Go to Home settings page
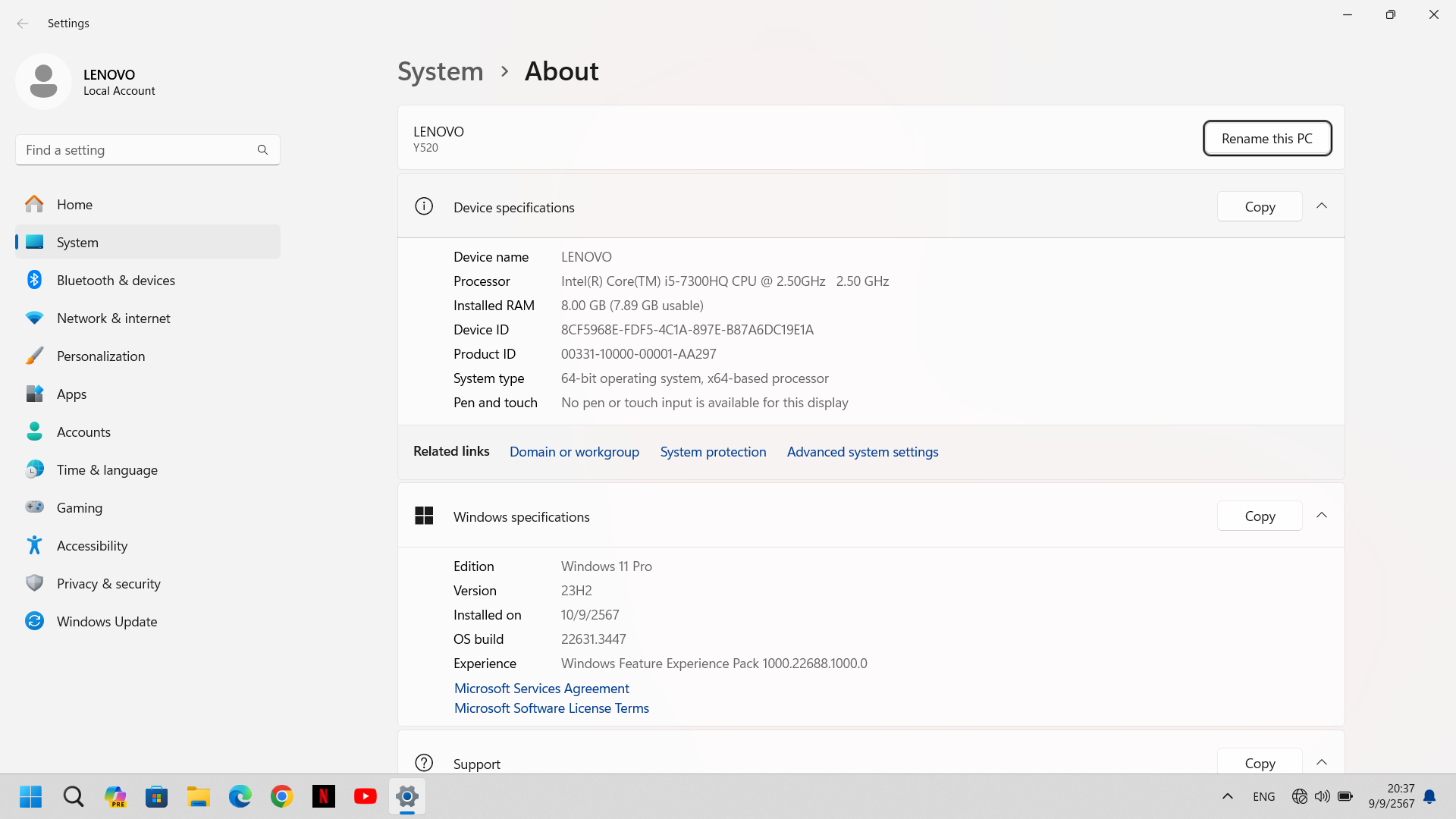The width and height of the screenshot is (1456, 819). (x=148, y=204)
